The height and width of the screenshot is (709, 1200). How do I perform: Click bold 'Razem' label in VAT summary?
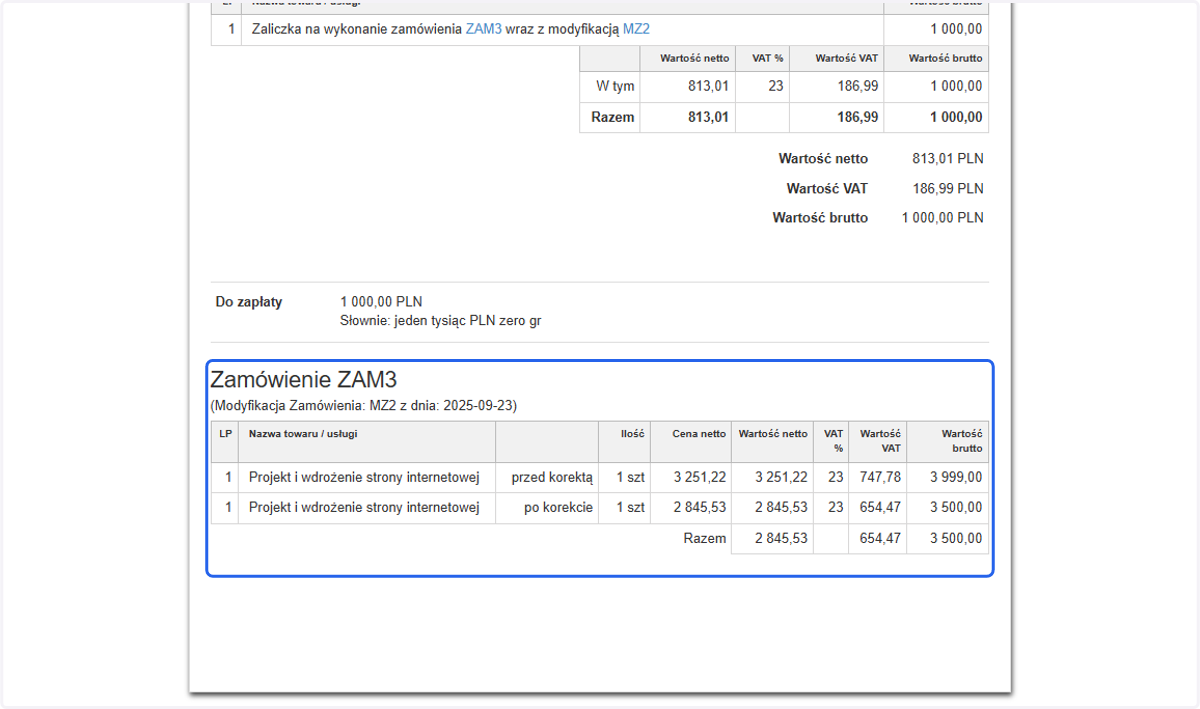[x=613, y=117]
